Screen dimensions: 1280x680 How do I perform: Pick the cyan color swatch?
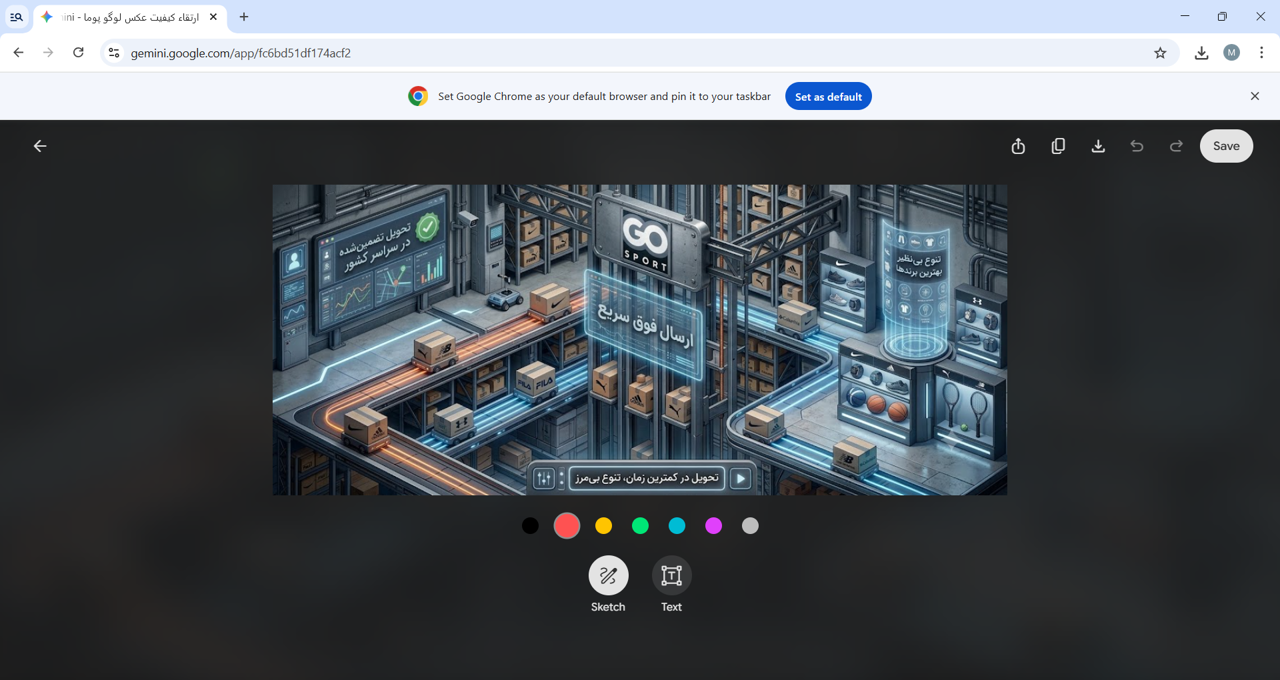(x=677, y=526)
